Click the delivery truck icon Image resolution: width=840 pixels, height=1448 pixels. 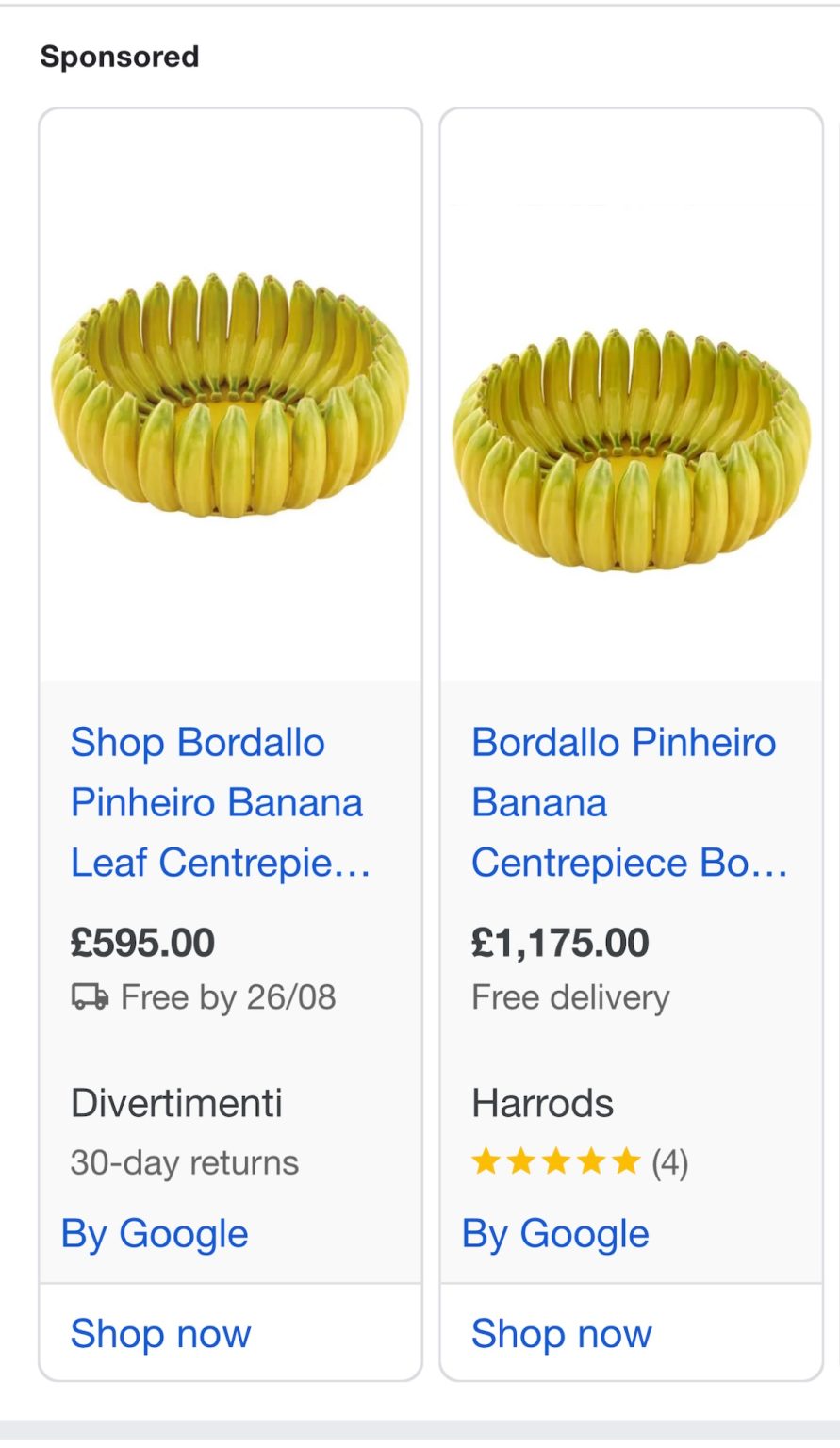coord(91,996)
